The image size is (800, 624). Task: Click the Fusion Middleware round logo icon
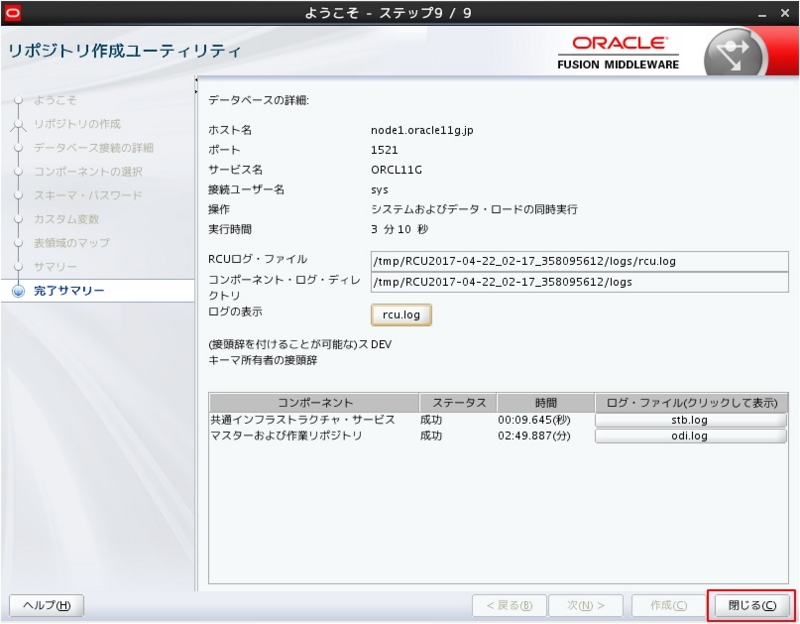(x=736, y=53)
